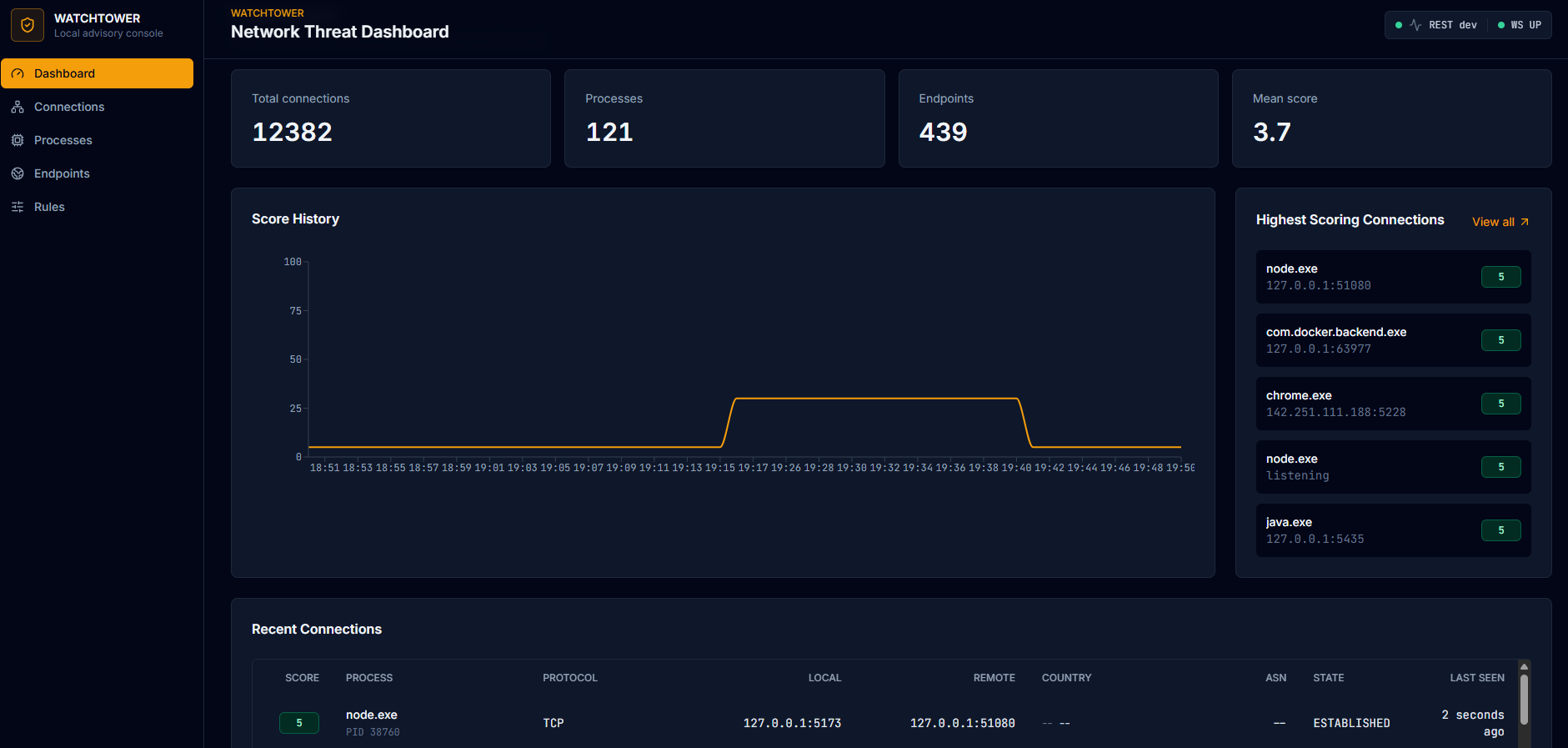Open the Rules page
Image resolution: width=1568 pixels, height=748 pixels.
[x=98, y=207]
